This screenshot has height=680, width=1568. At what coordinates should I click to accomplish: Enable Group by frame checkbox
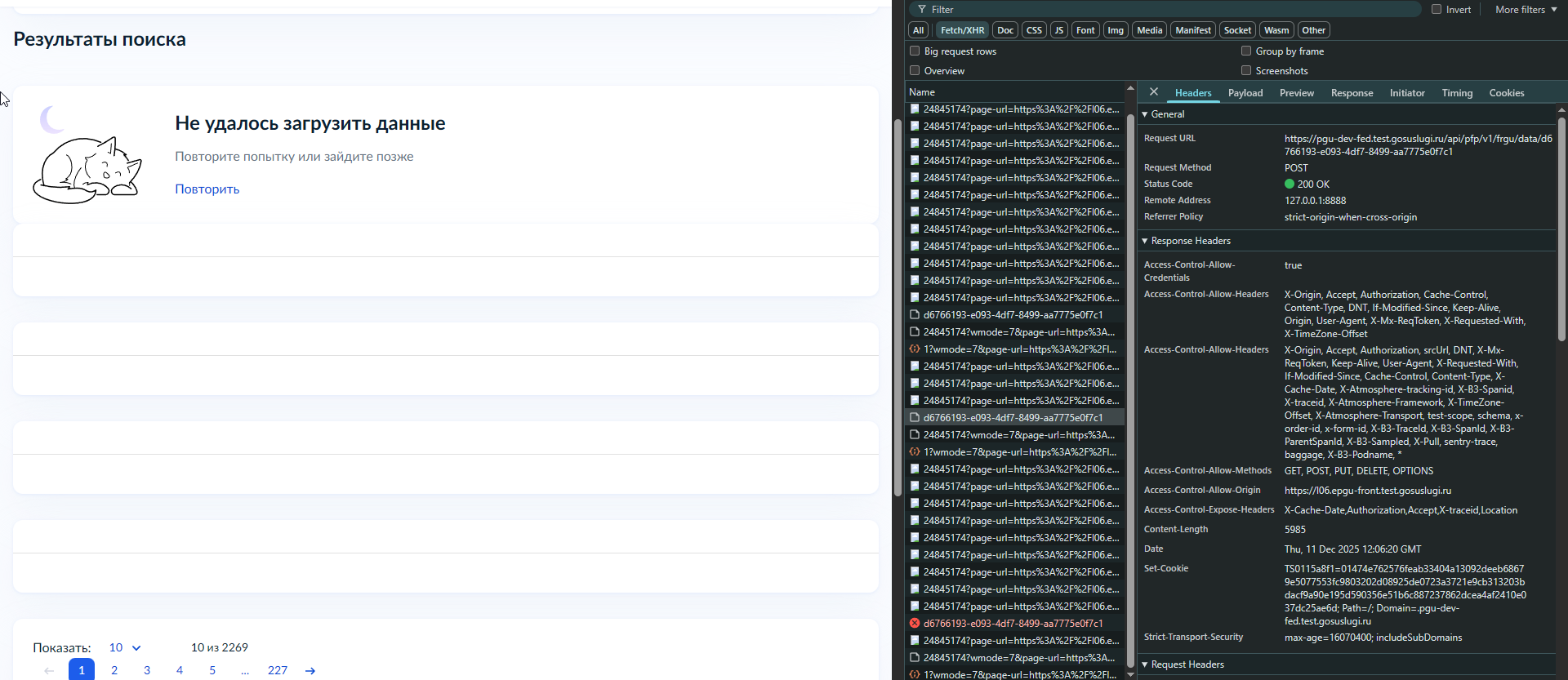coord(1246,51)
